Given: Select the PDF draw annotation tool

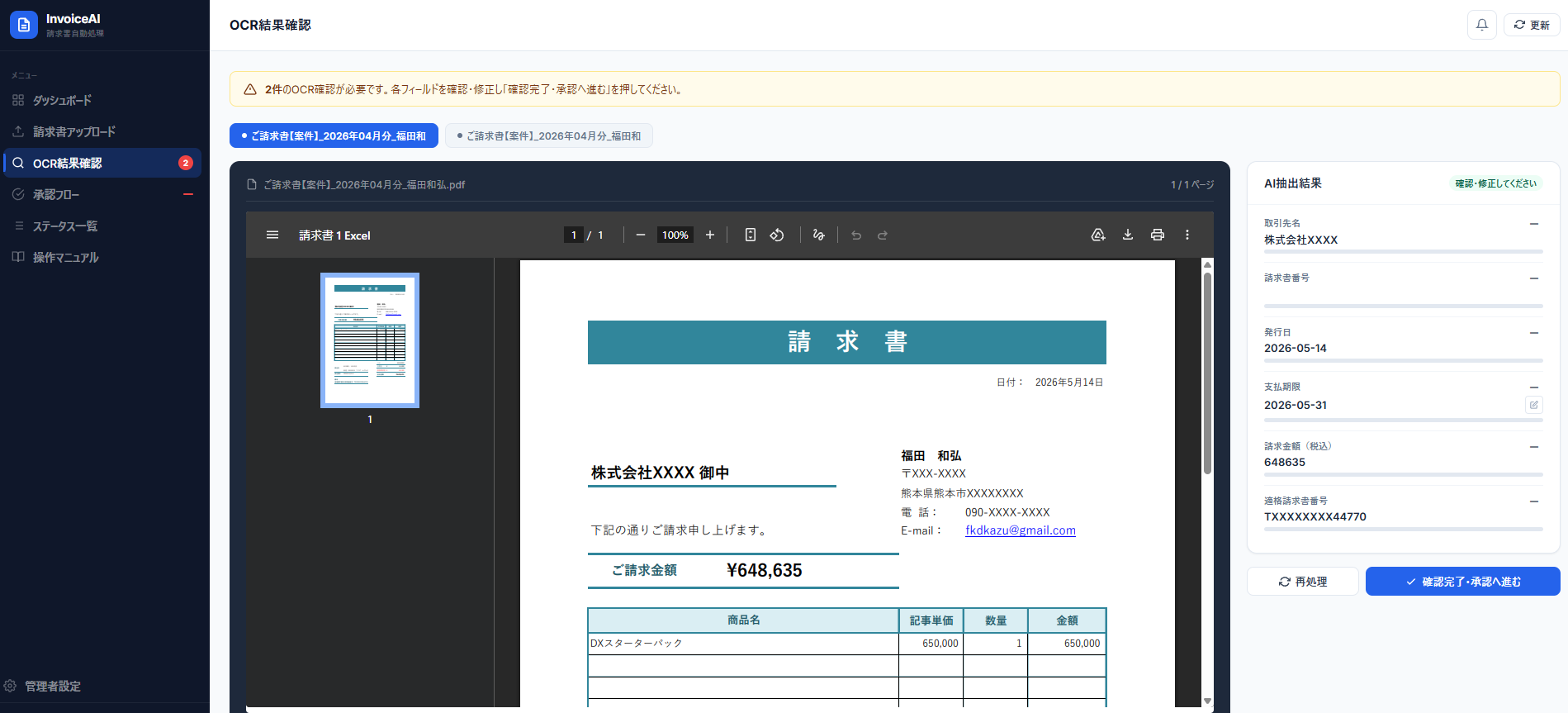Looking at the screenshot, I should tap(818, 235).
